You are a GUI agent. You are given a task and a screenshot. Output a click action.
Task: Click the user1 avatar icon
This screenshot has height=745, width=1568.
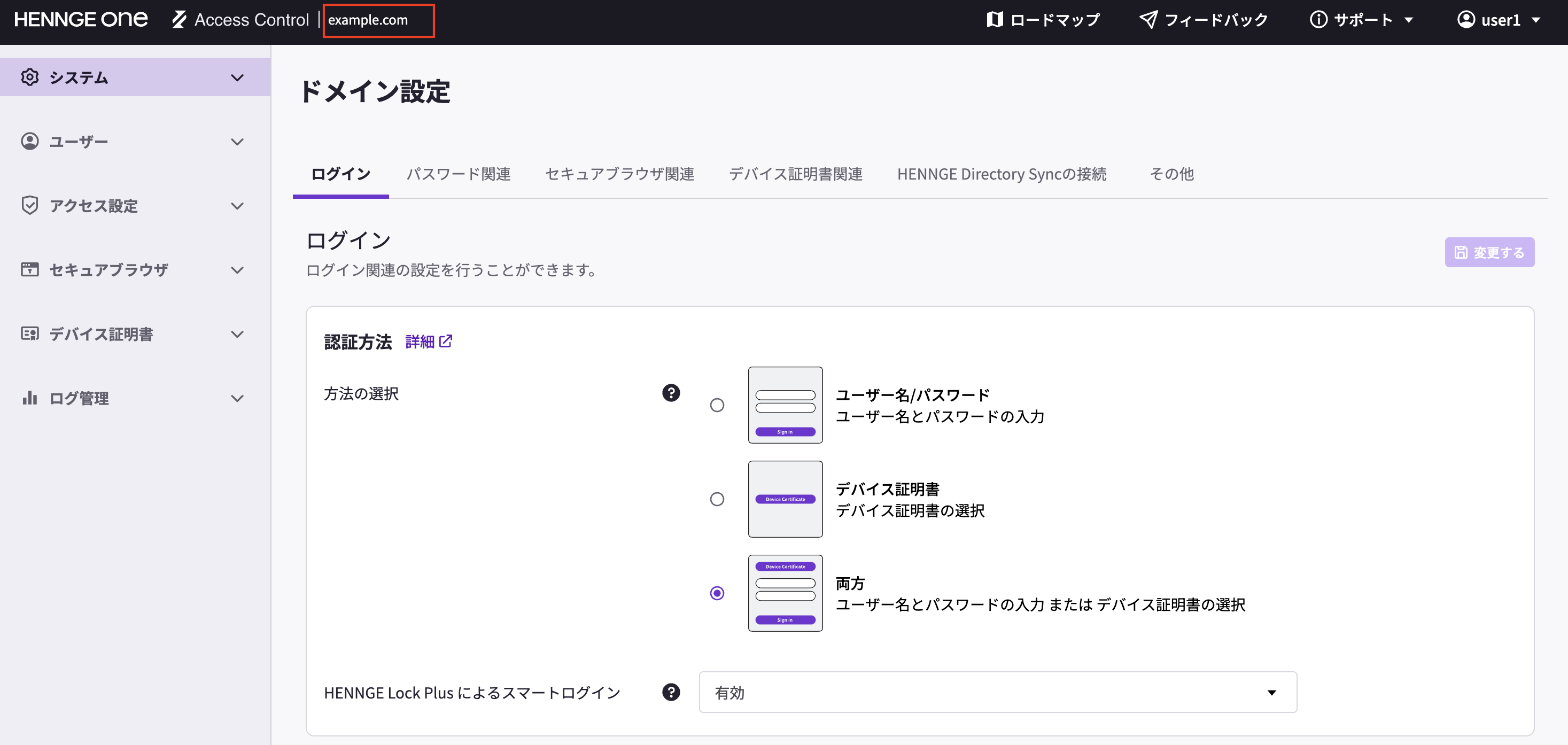1466,19
